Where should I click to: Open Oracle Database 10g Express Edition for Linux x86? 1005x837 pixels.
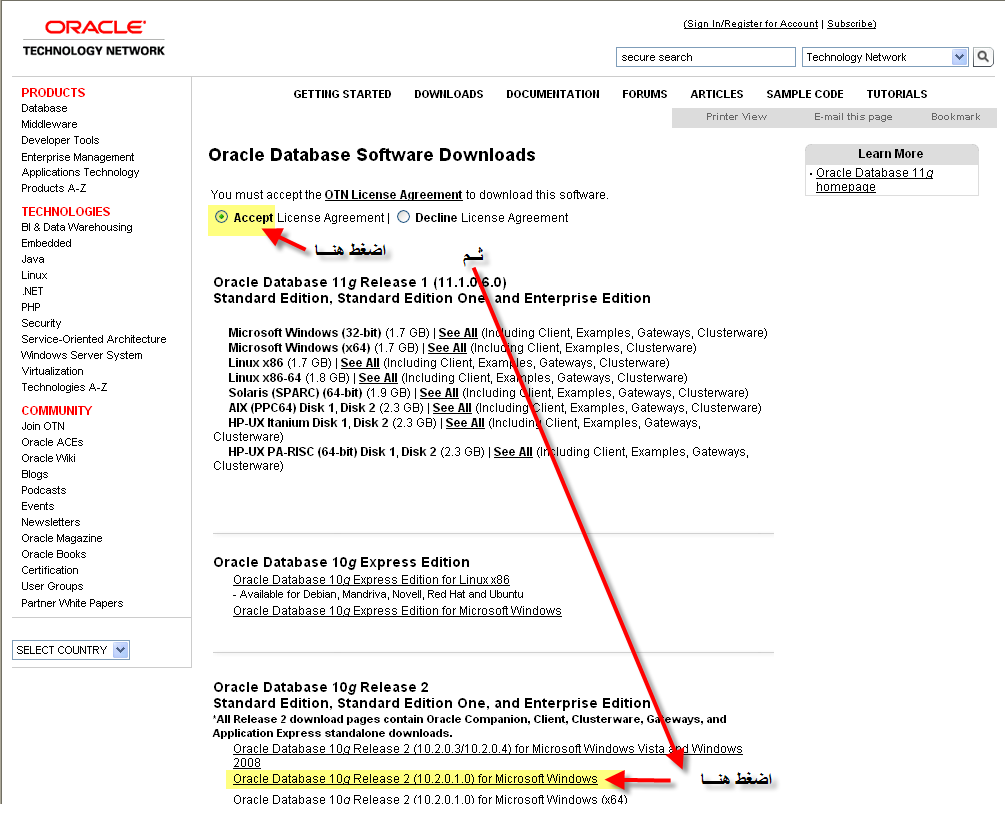click(371, 580)
